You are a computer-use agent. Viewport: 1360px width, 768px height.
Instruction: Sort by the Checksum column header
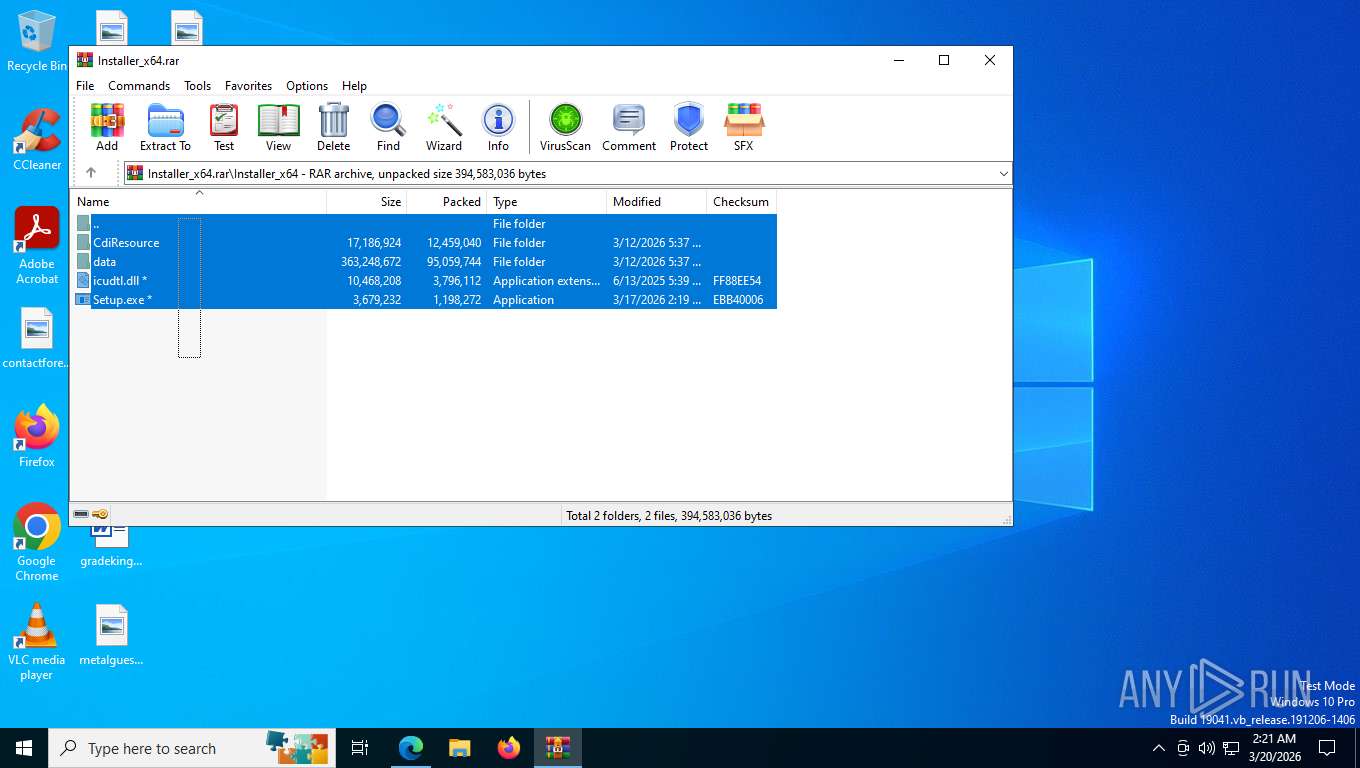pos(742,202)
